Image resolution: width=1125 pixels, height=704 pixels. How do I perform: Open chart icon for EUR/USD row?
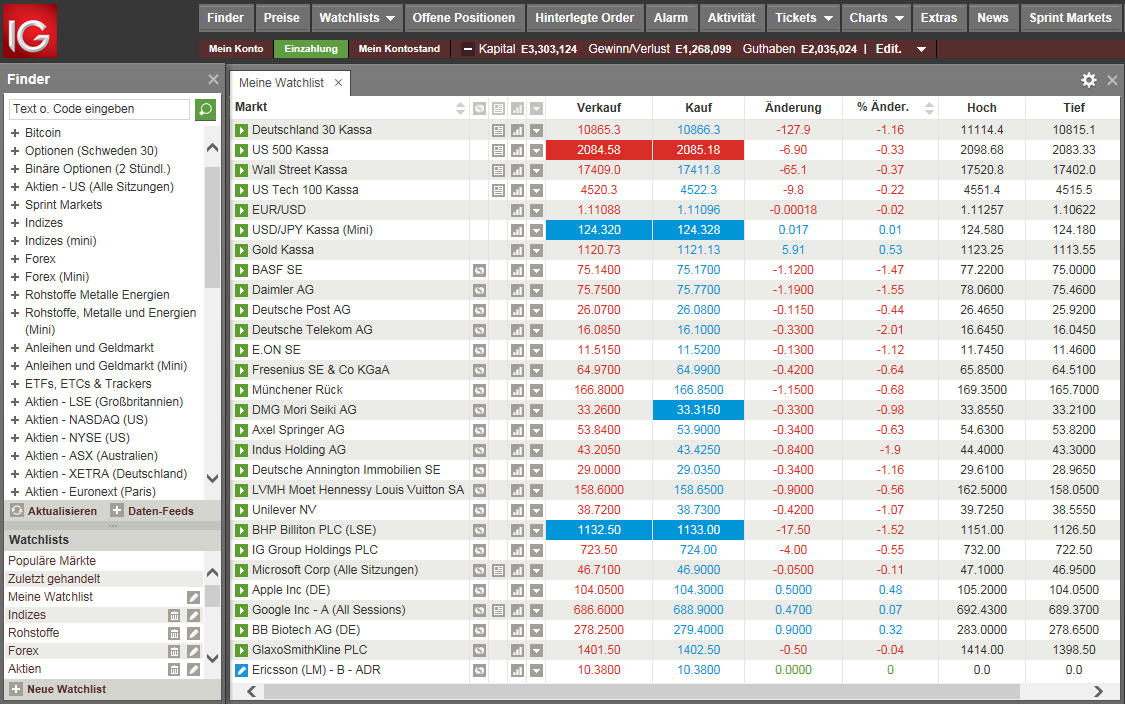517,211
